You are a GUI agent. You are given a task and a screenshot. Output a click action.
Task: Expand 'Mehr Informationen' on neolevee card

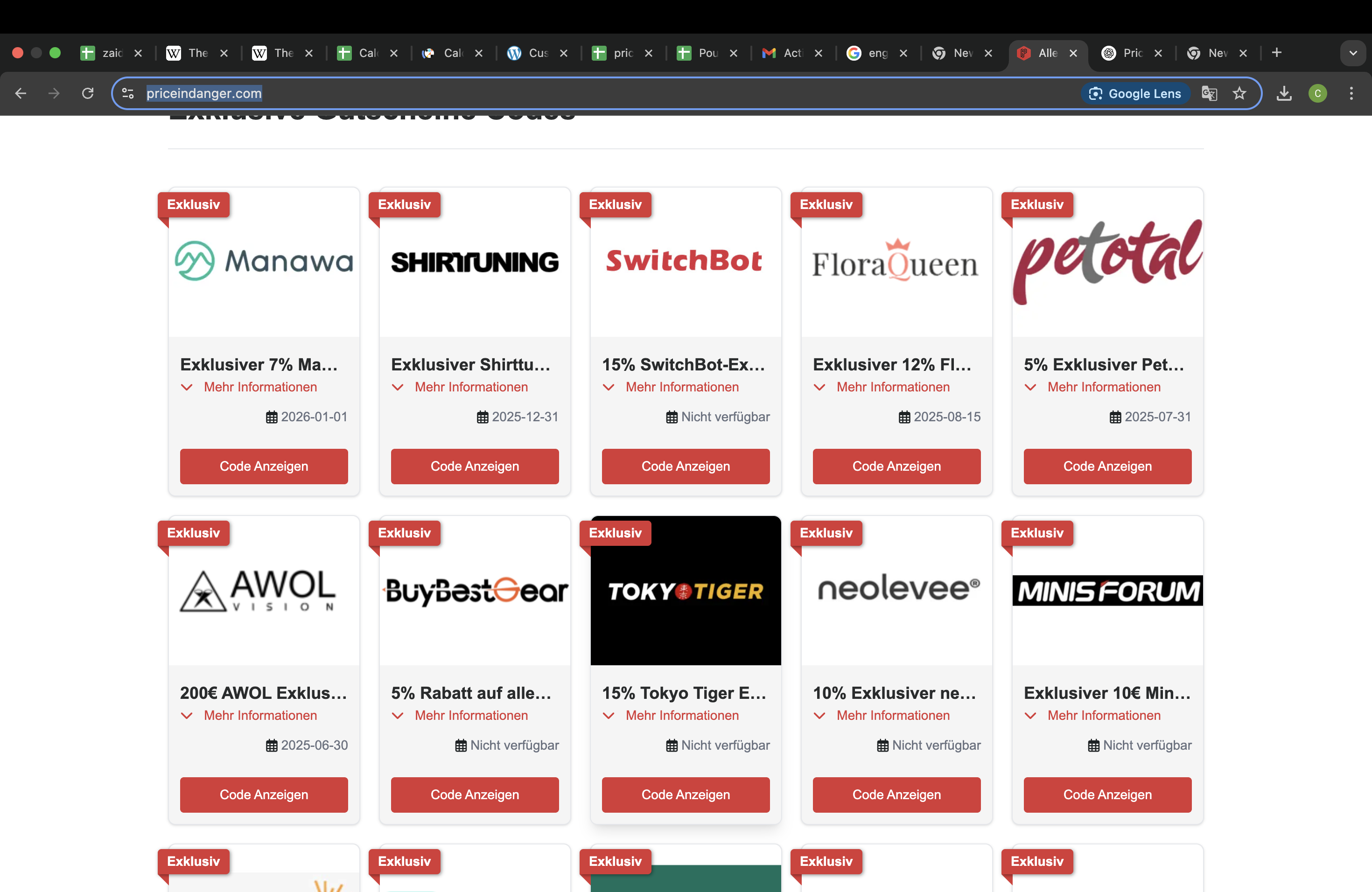882,716
